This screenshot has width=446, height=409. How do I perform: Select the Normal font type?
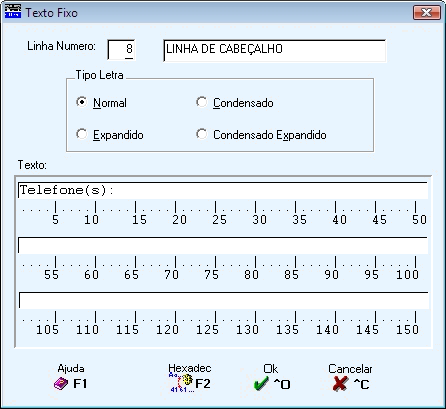[82, 102]
